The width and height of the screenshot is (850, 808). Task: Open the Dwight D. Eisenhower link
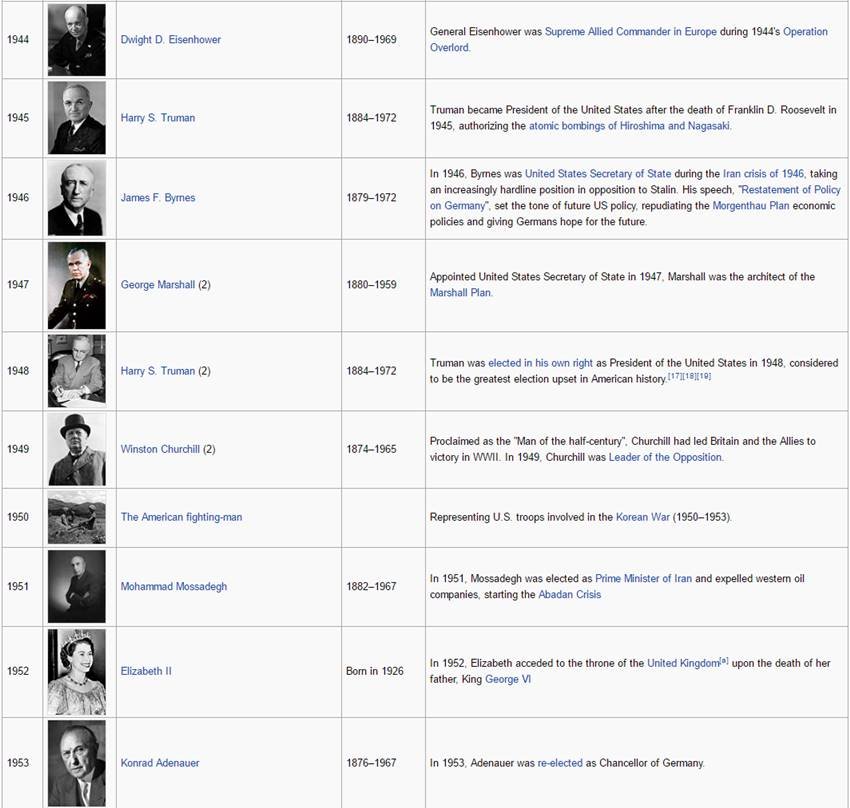[170, 40]
